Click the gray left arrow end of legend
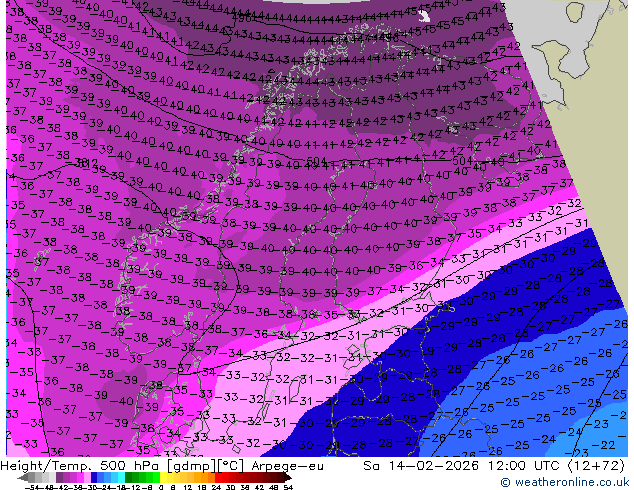This screenshot has width=634, height=490. pos(23,478)
